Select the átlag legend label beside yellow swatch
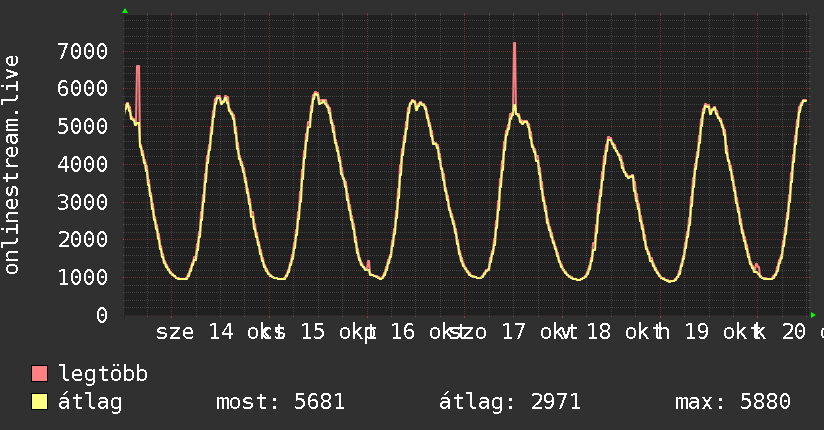The height and width of the screenshot is (430, 824). click(90, 402)
